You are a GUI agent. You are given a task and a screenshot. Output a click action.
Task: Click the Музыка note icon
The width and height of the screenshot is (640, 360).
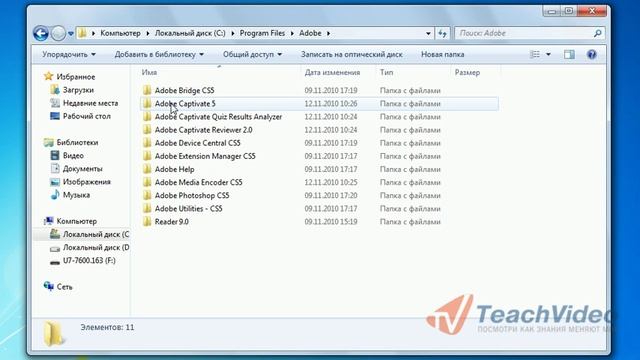tap(55, 195)
